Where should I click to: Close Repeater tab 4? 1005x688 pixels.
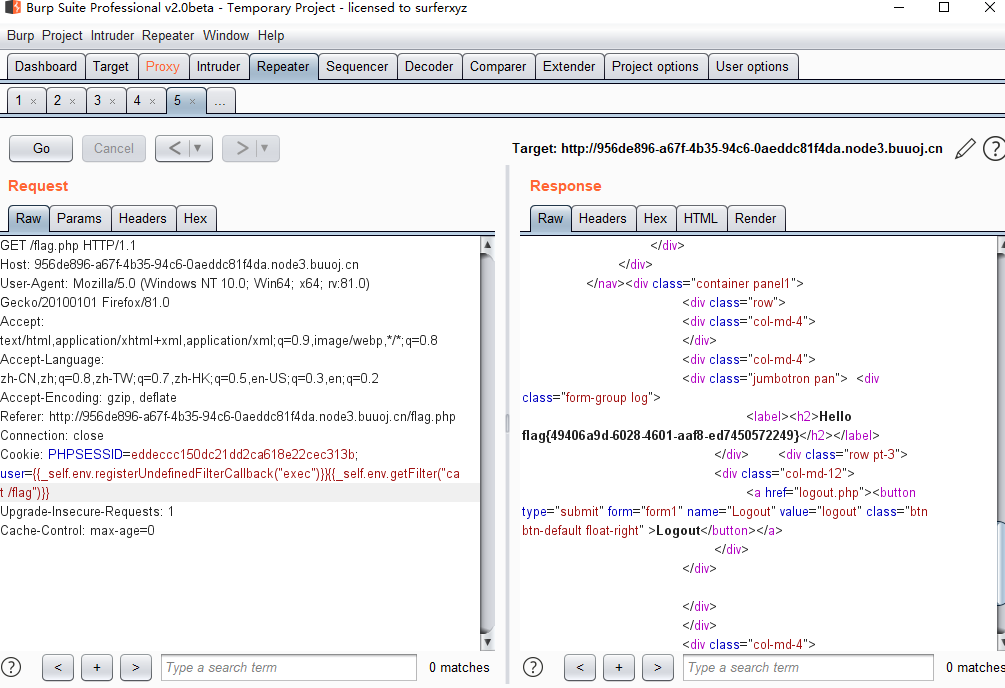click(152, 101)
